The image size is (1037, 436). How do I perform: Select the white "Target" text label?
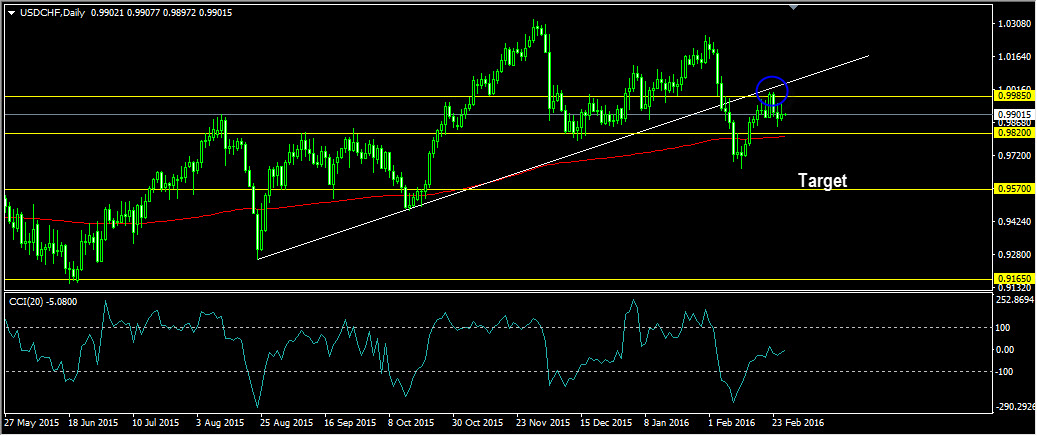tap(822, 181)
